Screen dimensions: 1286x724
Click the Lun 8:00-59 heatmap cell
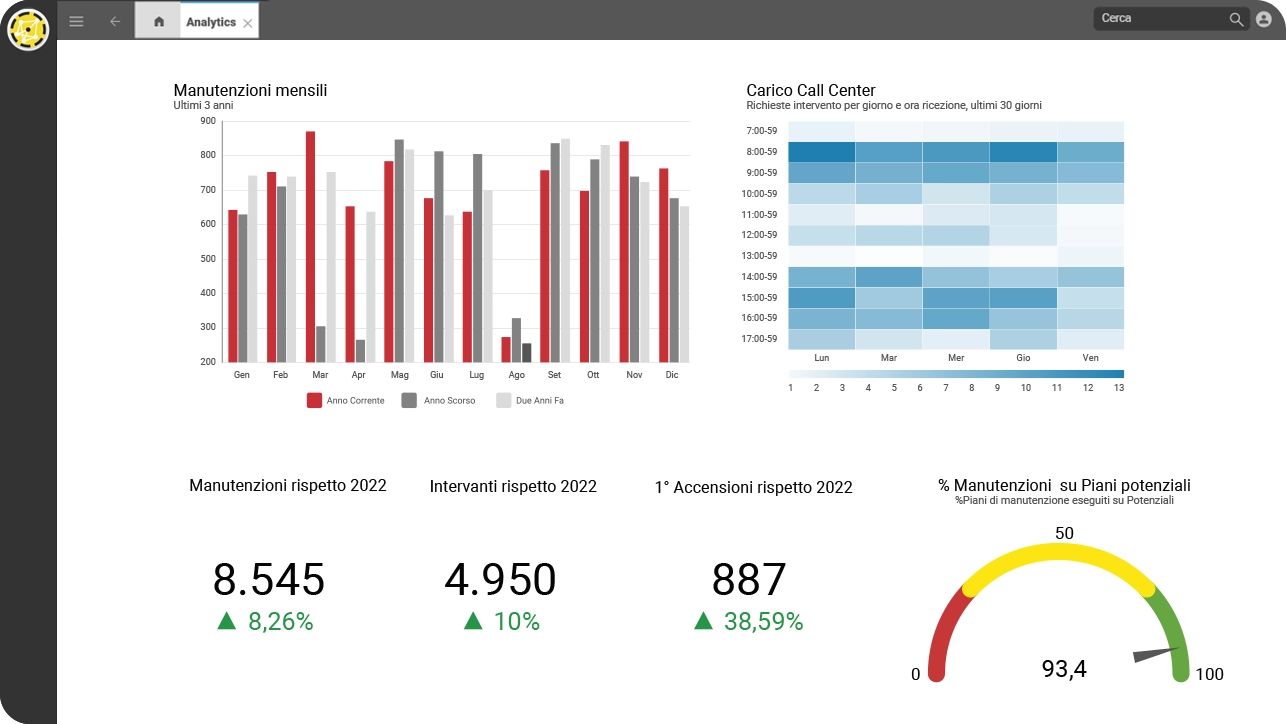pyautogui.click(x=821, y=152)
